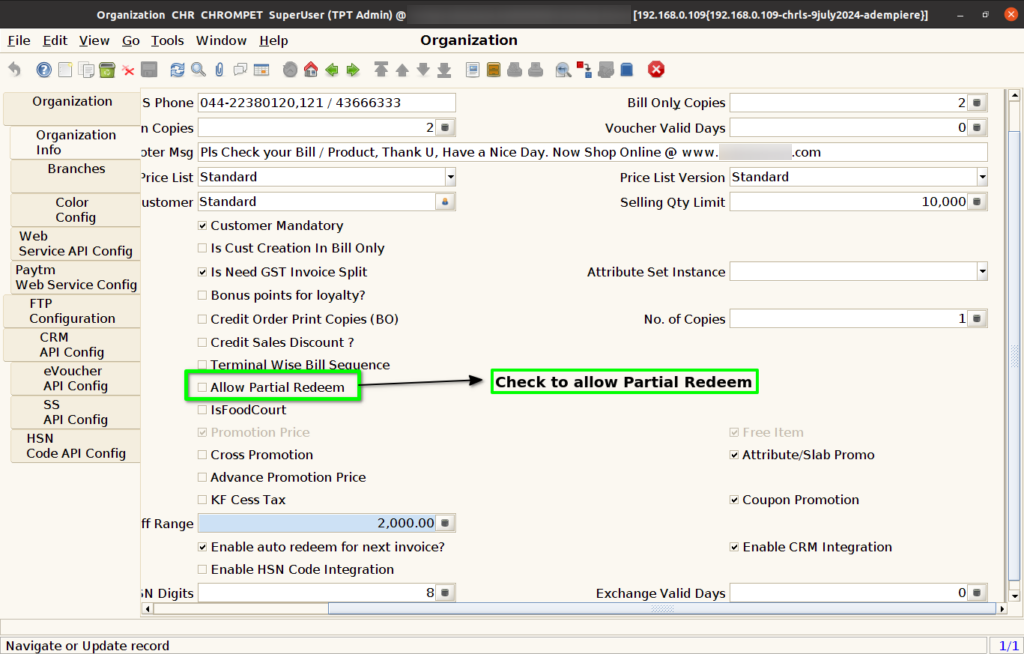Screen dimensions: 1024x654
Task: Open calculator for Exchange Valid Days
Action: coord(977,593)
